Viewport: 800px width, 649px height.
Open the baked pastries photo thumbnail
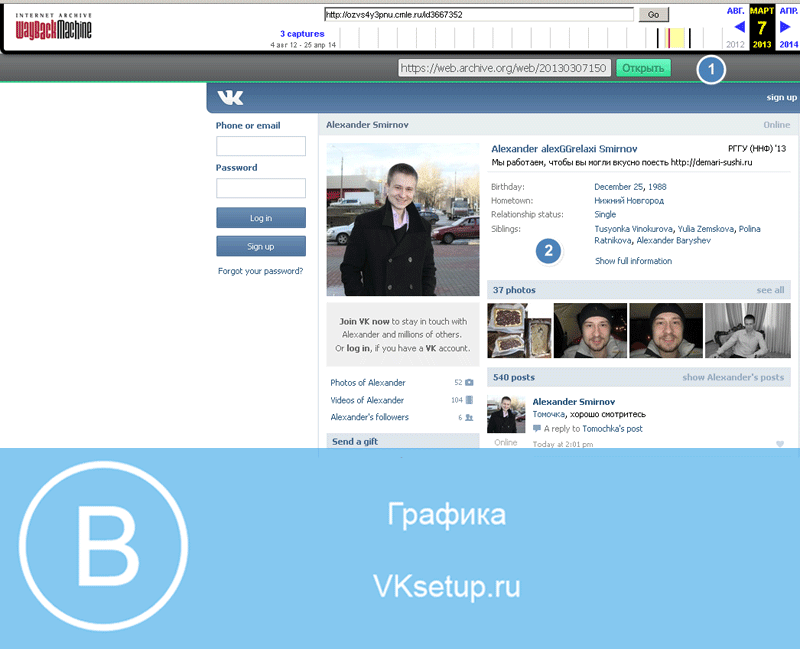519,330
